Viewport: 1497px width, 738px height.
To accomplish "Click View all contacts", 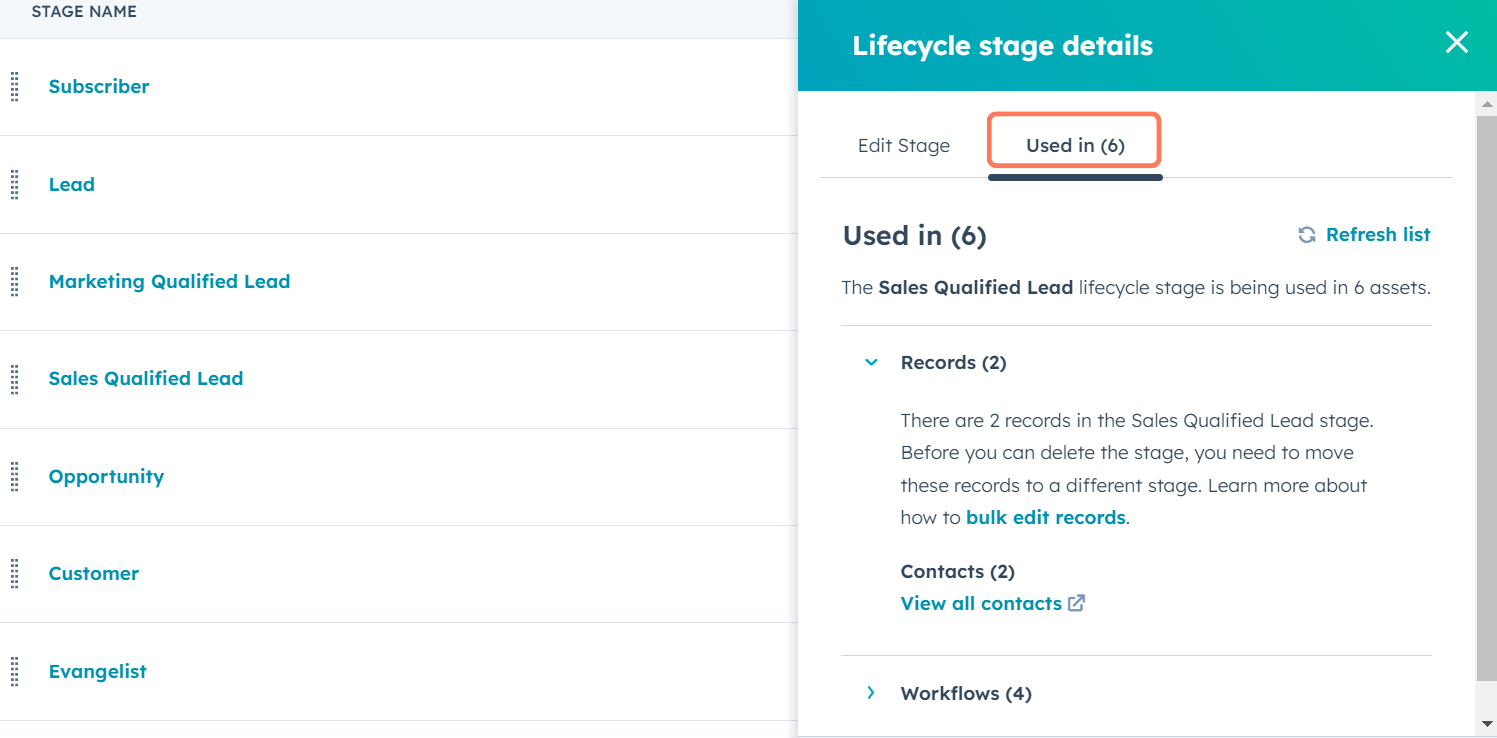I will 981,603.
